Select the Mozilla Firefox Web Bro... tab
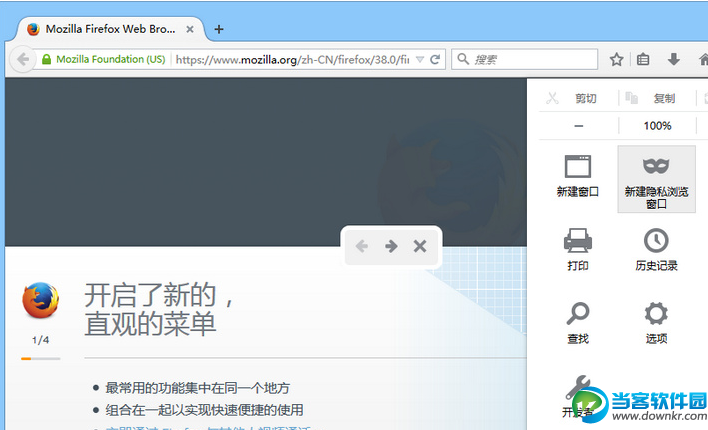 pos(111,29)
